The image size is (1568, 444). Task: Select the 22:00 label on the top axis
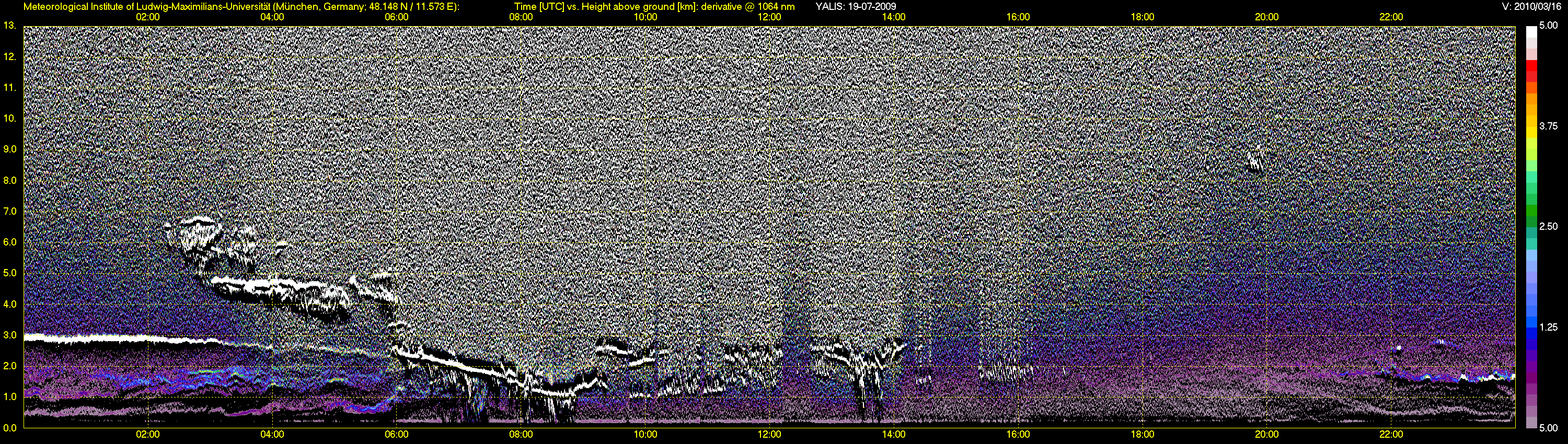point(1391,17)
